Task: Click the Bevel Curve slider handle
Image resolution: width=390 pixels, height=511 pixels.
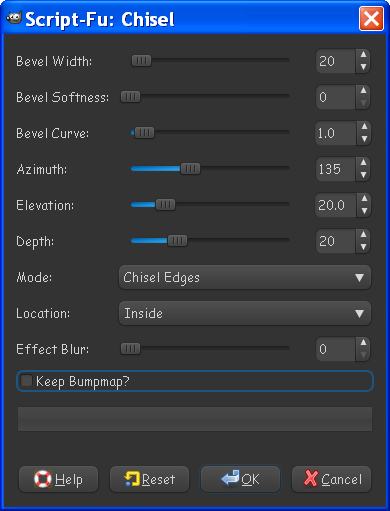Action: 144,133
